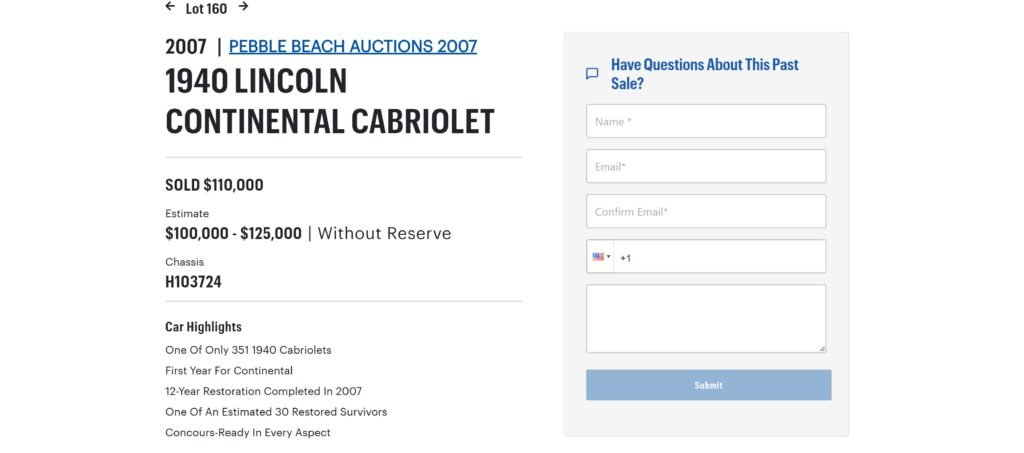1024x453 pixels.
Task: Select the Confirm Email field
Action: pos(706,212)
